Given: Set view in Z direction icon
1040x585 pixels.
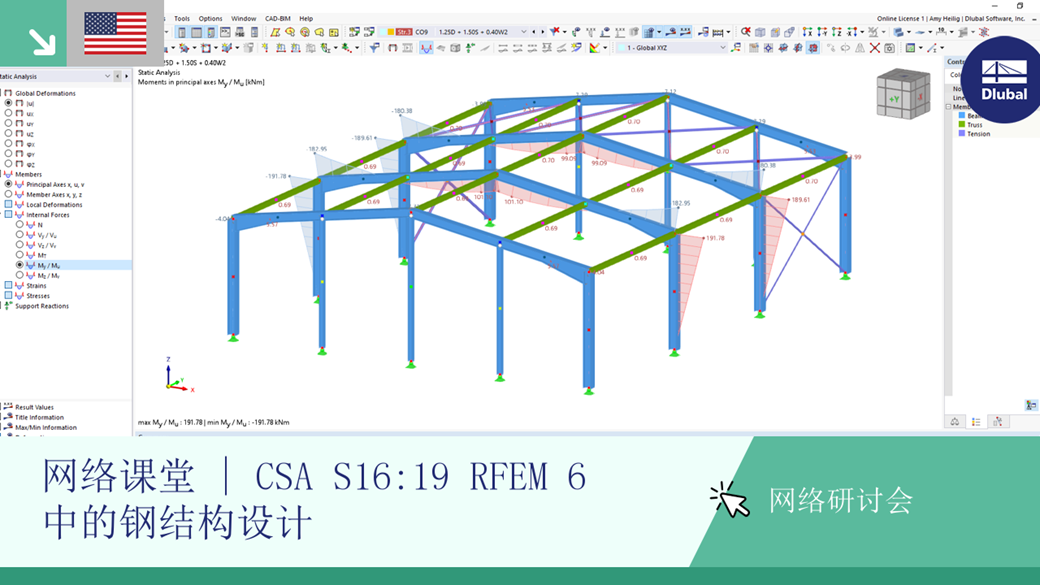Looking at the screenshot, I should click(x=837, y=32).
